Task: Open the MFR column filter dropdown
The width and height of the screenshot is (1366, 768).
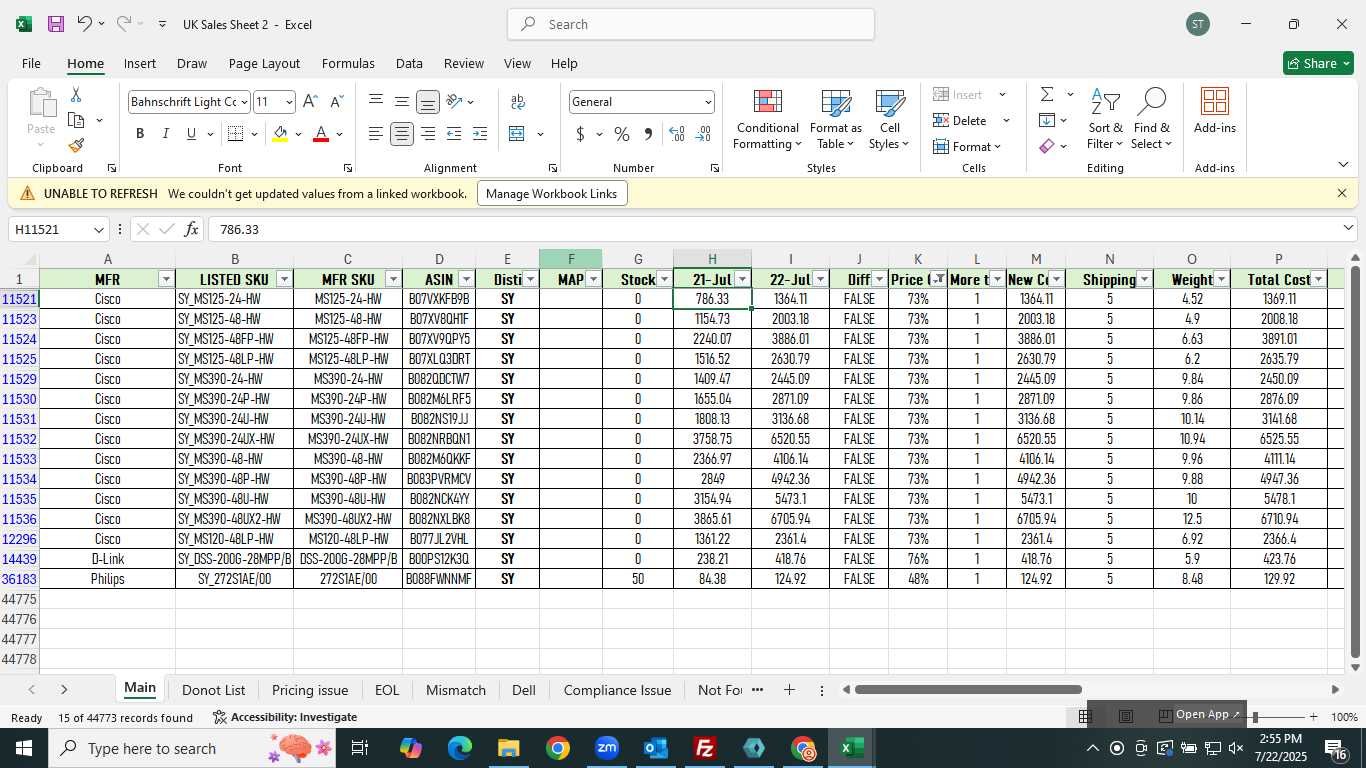Action: click(x=166, y=279)
